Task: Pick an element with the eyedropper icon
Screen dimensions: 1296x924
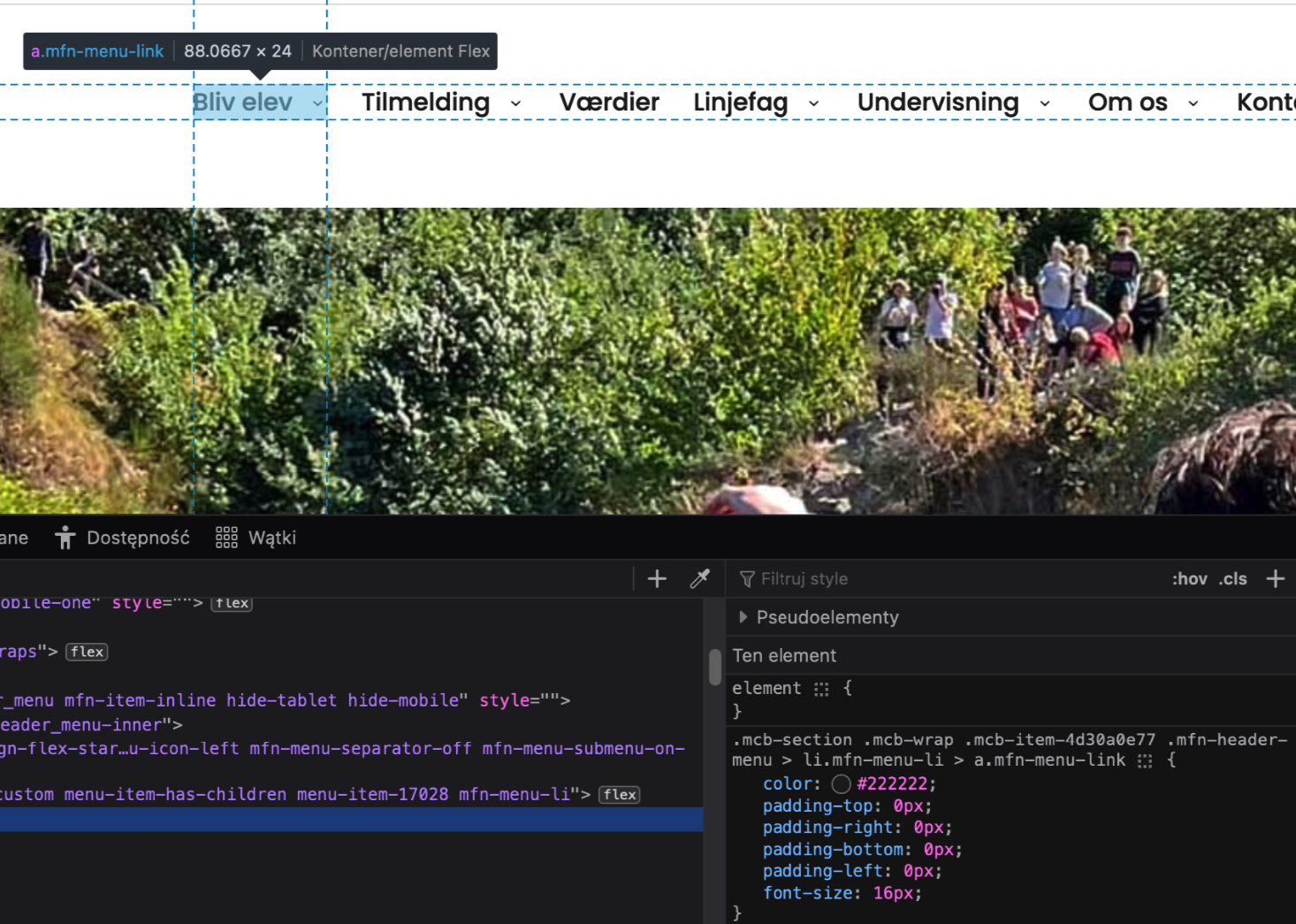Action: tap(699, 579)
